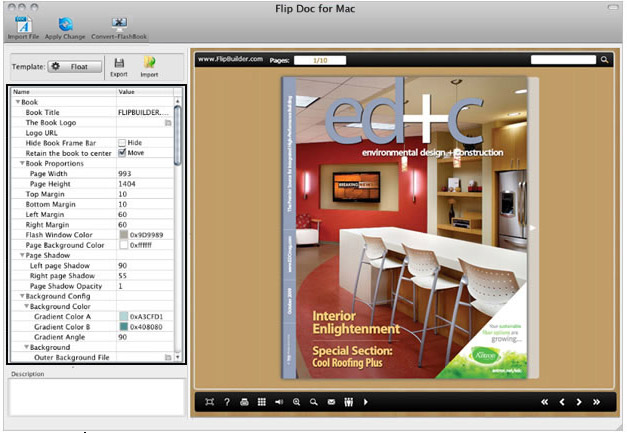Viewport: 627px width, 433px height.
Task: Click the book search text field
Action: tap(563, 60)
